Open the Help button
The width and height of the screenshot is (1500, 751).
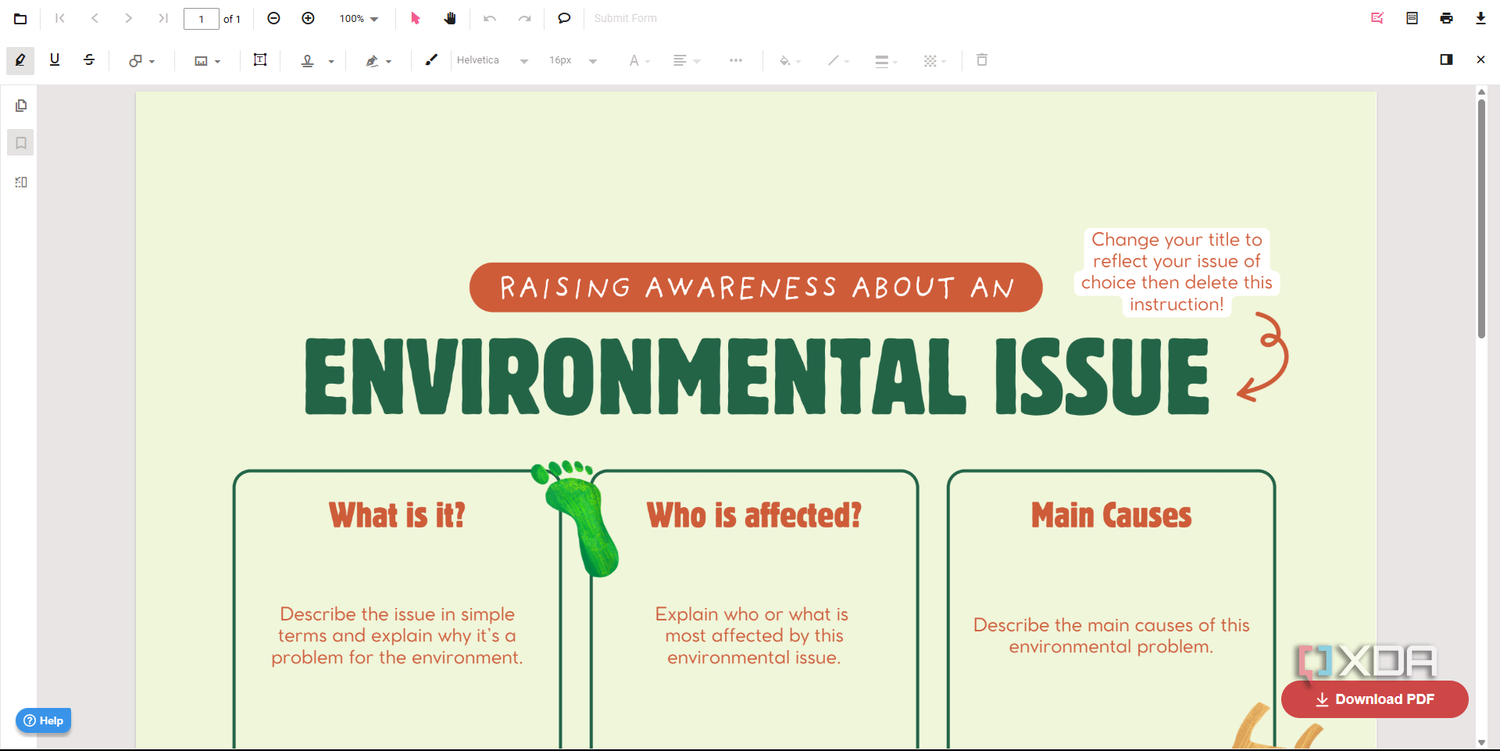point(43,720)
